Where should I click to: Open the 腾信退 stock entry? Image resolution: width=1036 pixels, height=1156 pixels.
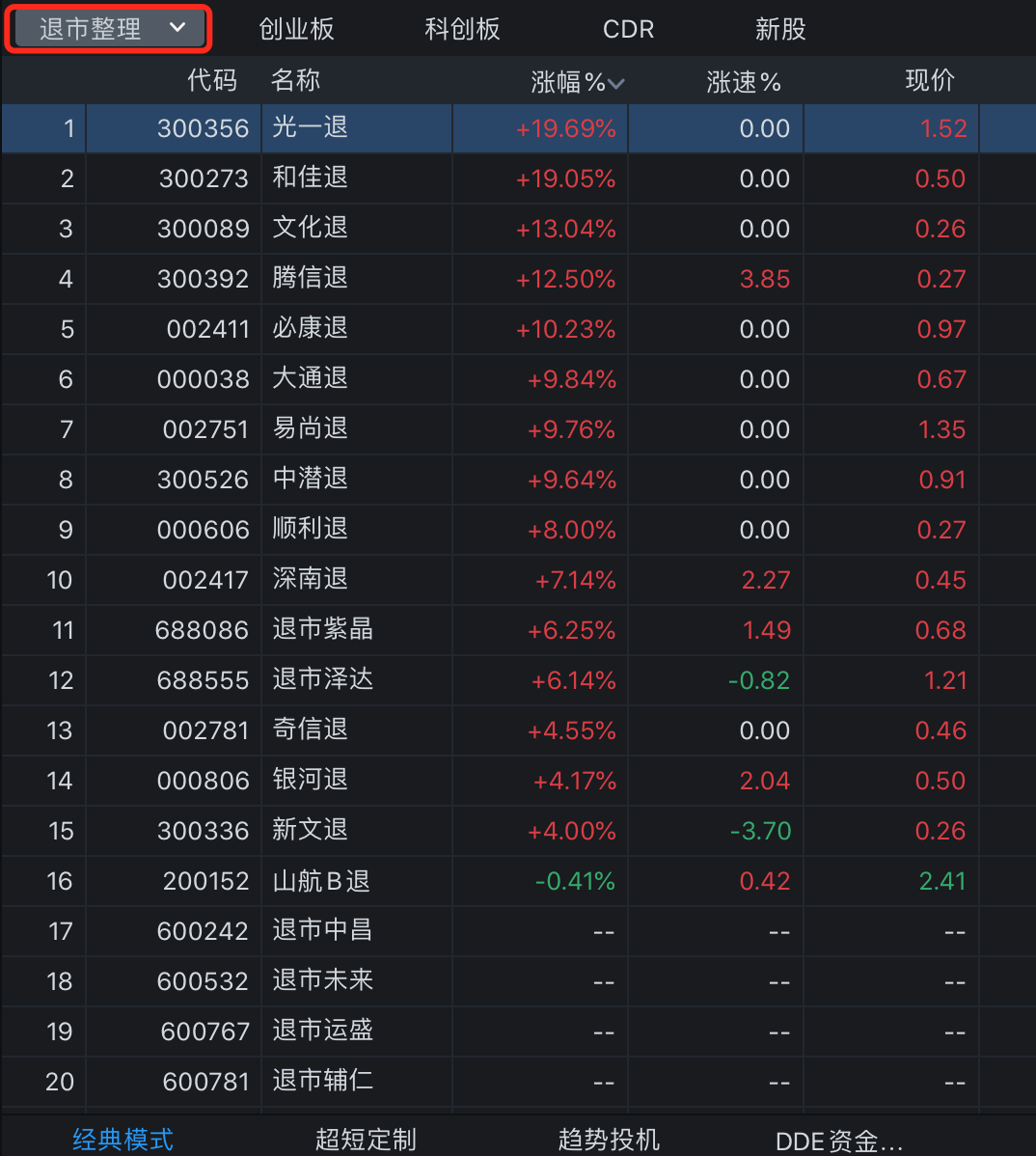coord(310,278)
